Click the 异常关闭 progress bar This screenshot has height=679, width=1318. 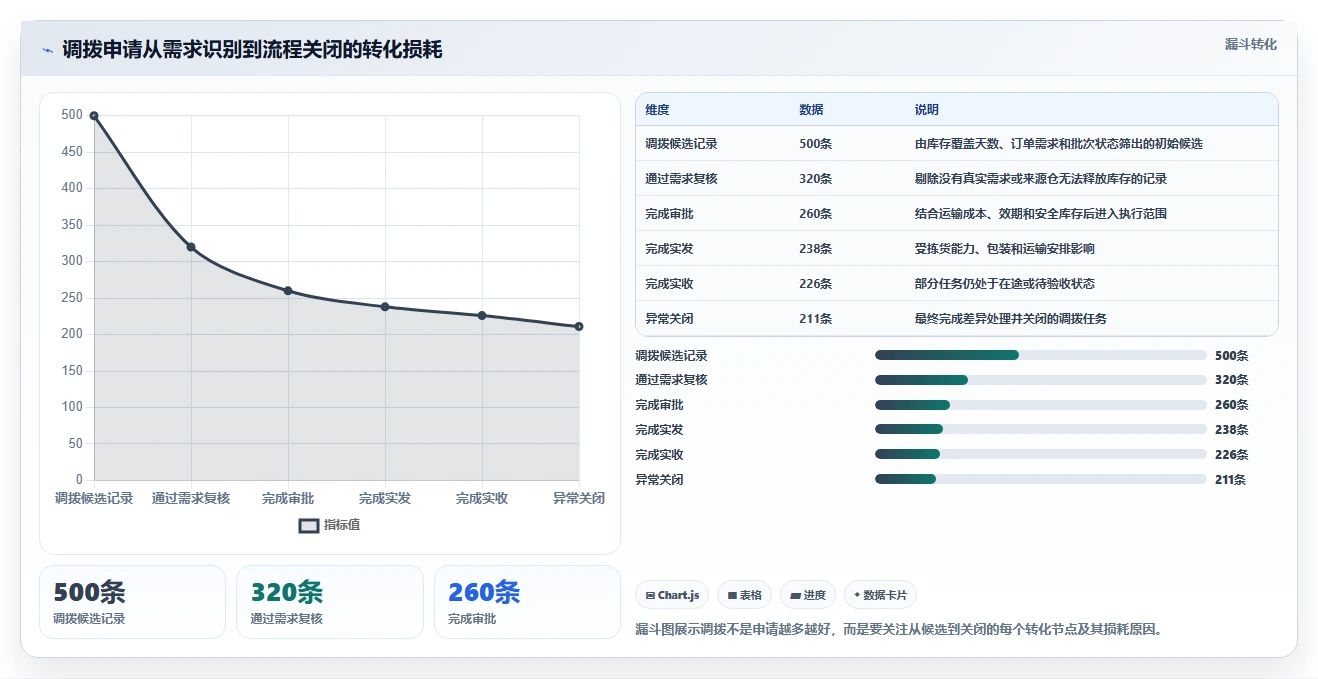pyautogui.click(x=1041, y=479)
